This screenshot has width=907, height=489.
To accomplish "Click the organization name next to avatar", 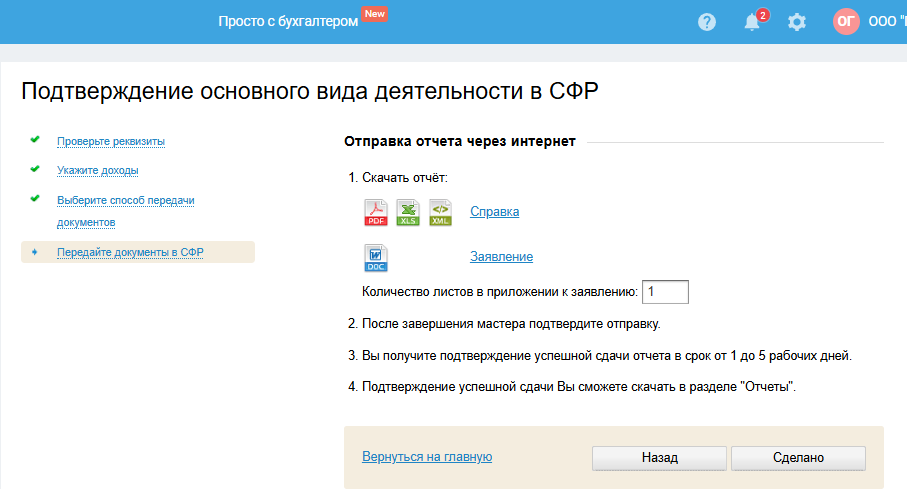I will pos(887,22).
